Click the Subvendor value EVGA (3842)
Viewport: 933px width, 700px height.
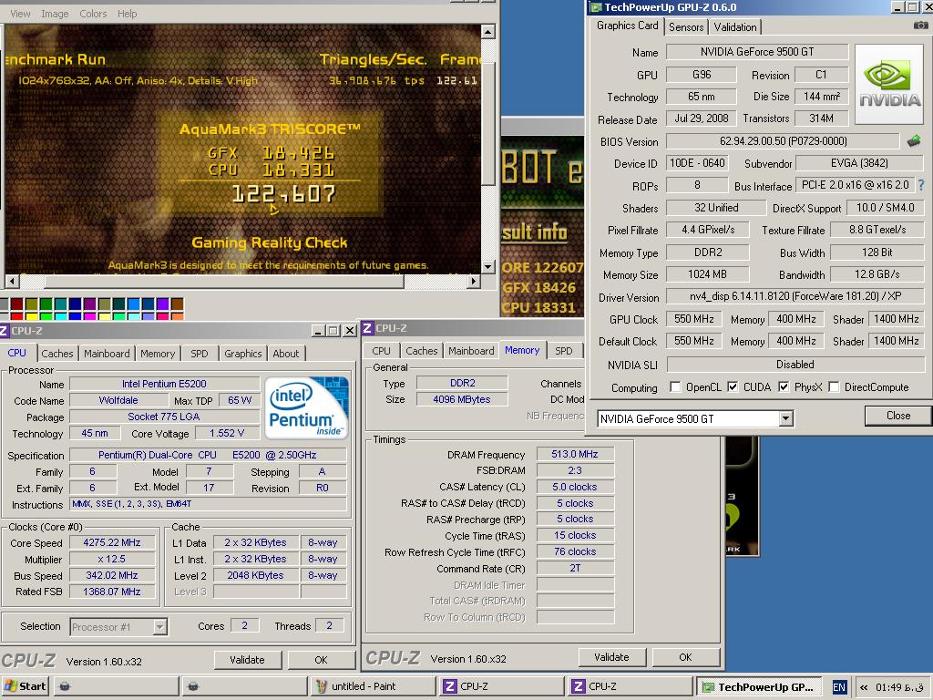pyautogui.click(x=859, y=163)
